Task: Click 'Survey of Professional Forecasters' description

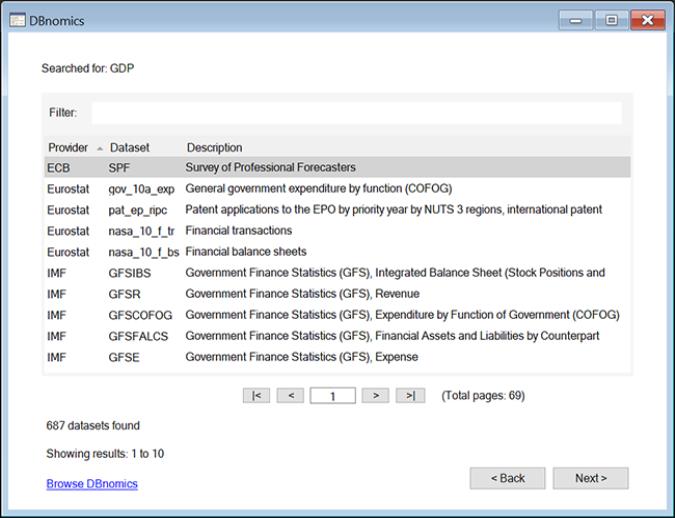Action: coord(270,167)
